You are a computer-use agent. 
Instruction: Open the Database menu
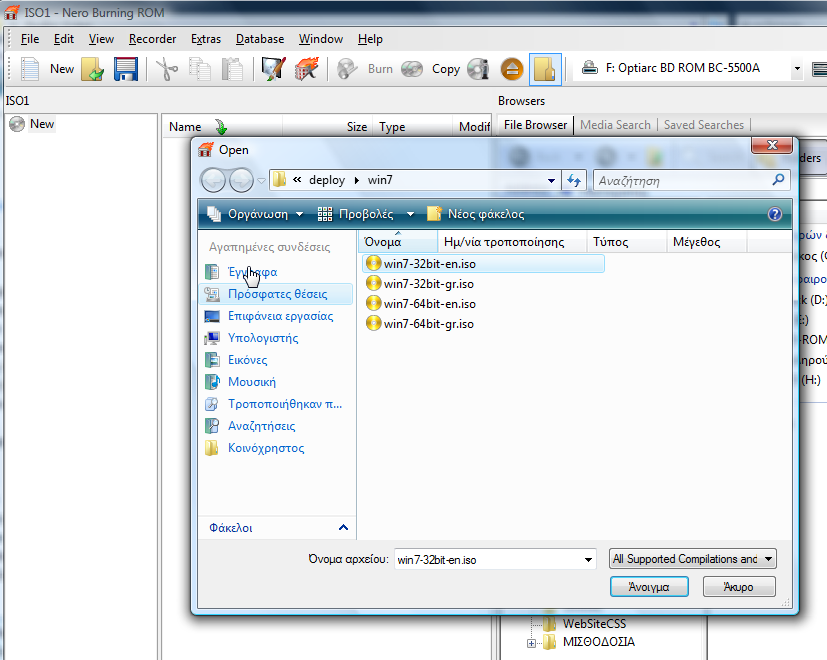[x=259, y=39]
